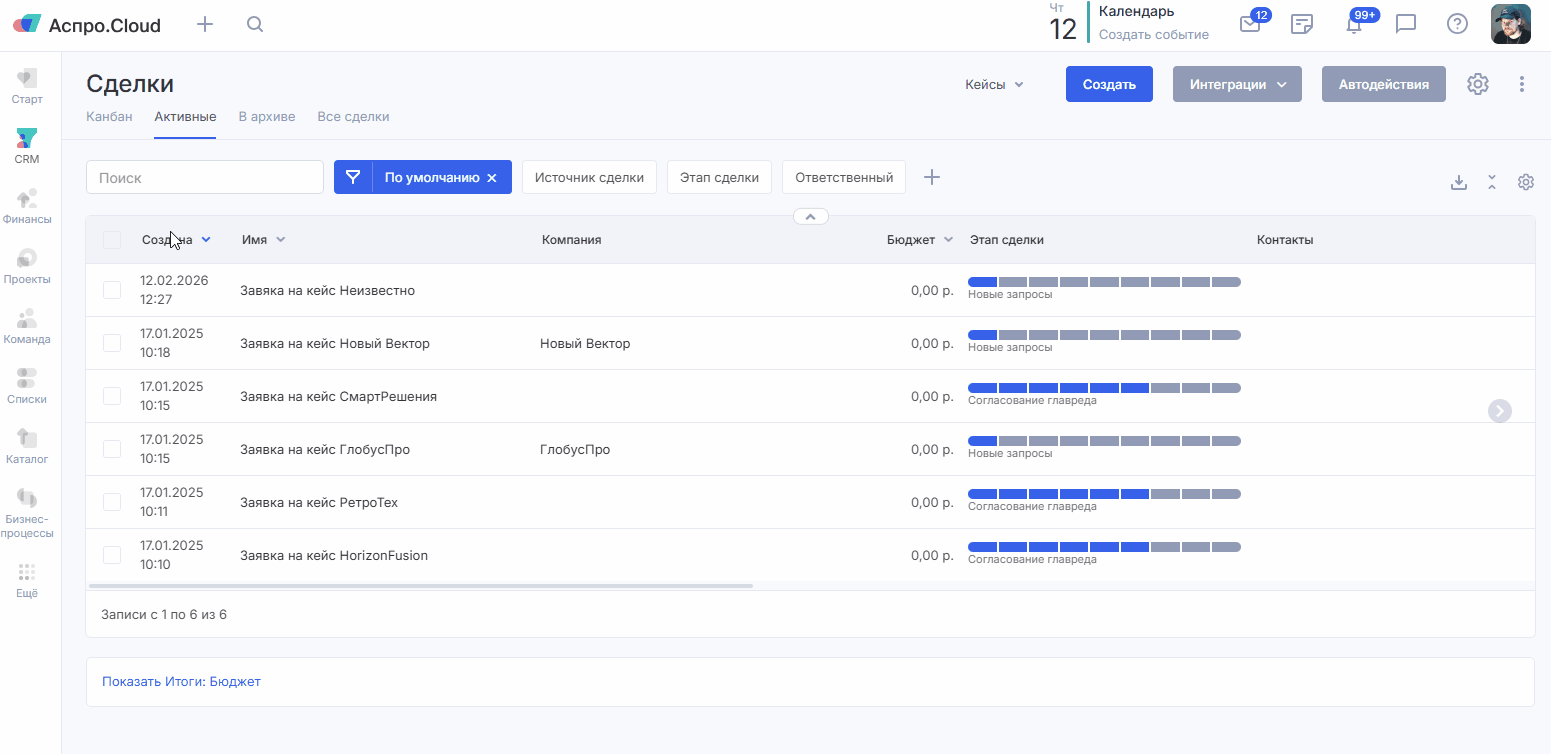
Task: Open the help question mark icon
Action: tap(1457, 24)
